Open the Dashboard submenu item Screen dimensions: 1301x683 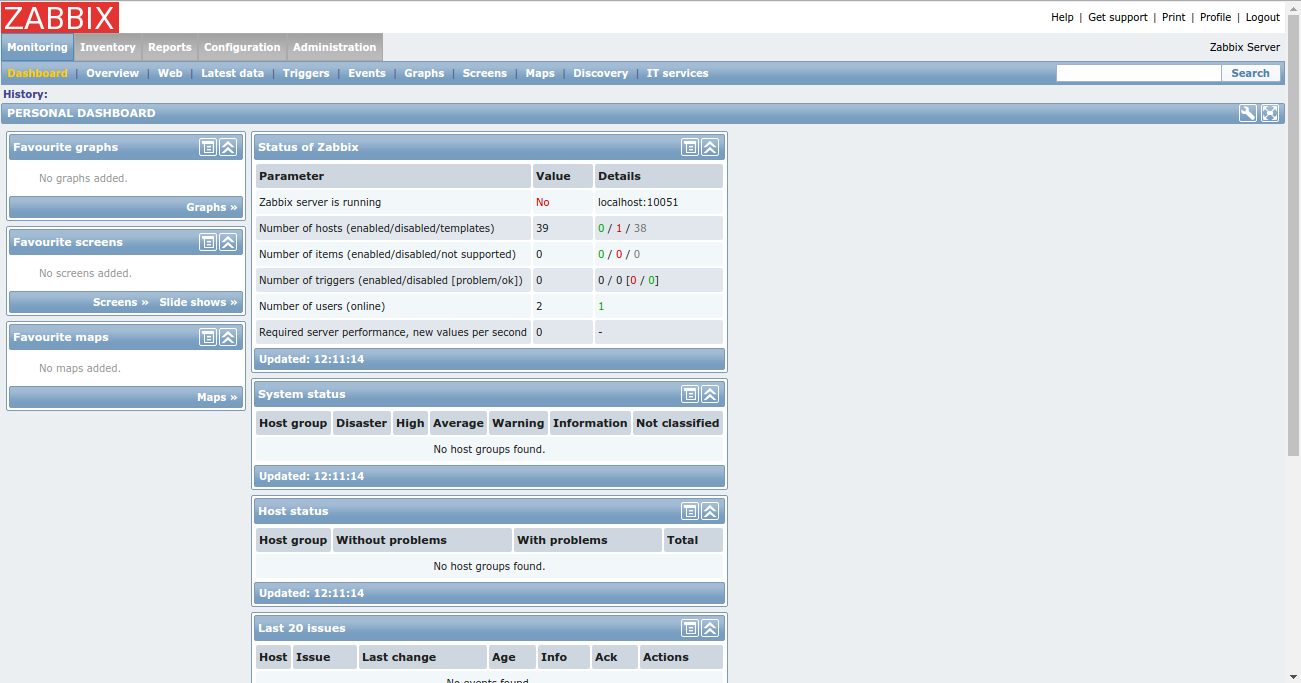coord(38,73)
